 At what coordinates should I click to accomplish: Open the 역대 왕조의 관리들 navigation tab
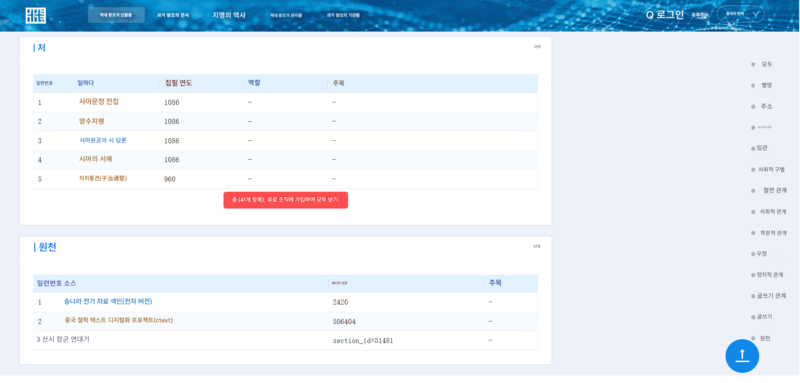click(286, 16)
